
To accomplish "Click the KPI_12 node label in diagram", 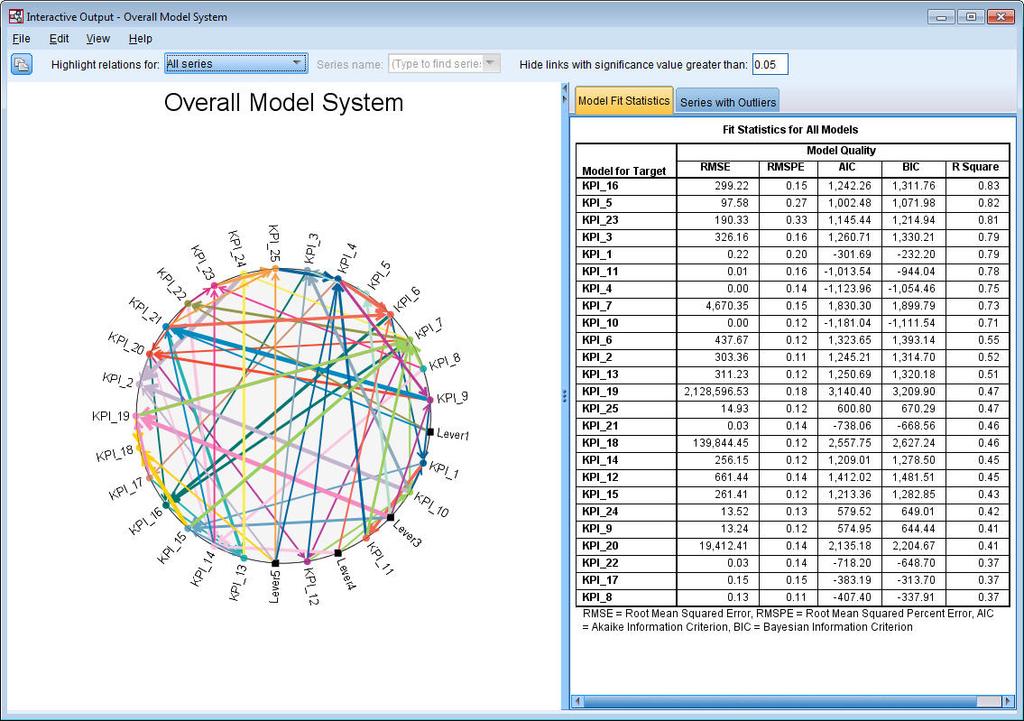I will 312,586.
